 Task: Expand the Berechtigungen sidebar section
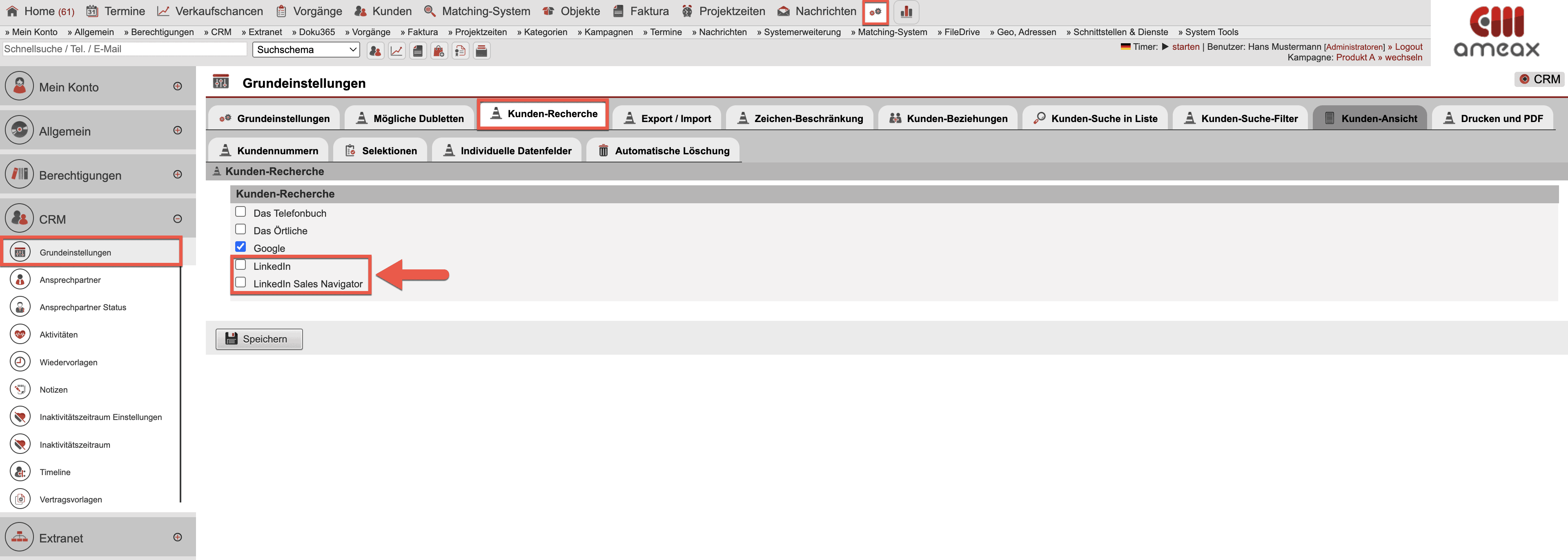tap(177, 175)
